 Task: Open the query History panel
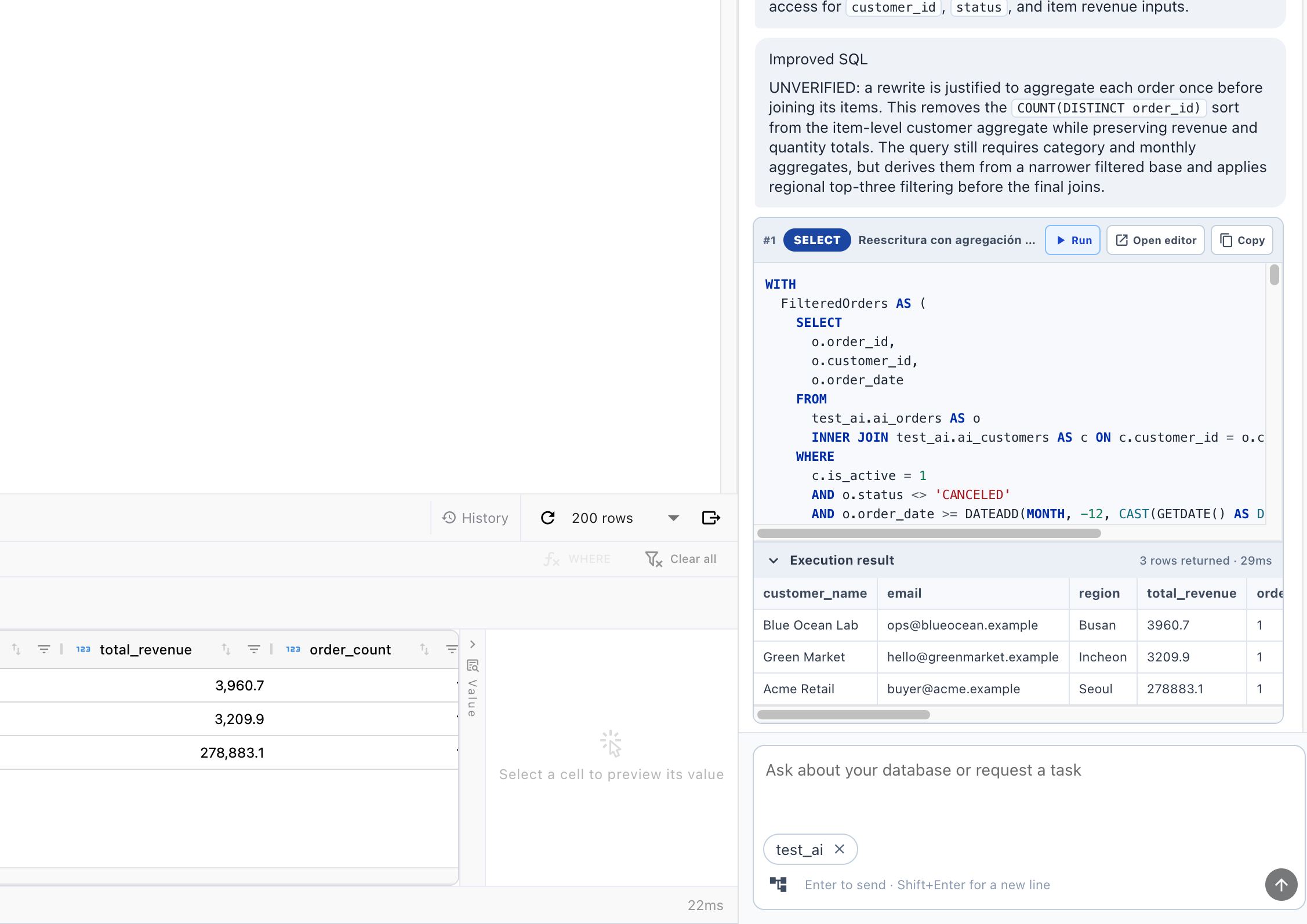pos(475,518)
